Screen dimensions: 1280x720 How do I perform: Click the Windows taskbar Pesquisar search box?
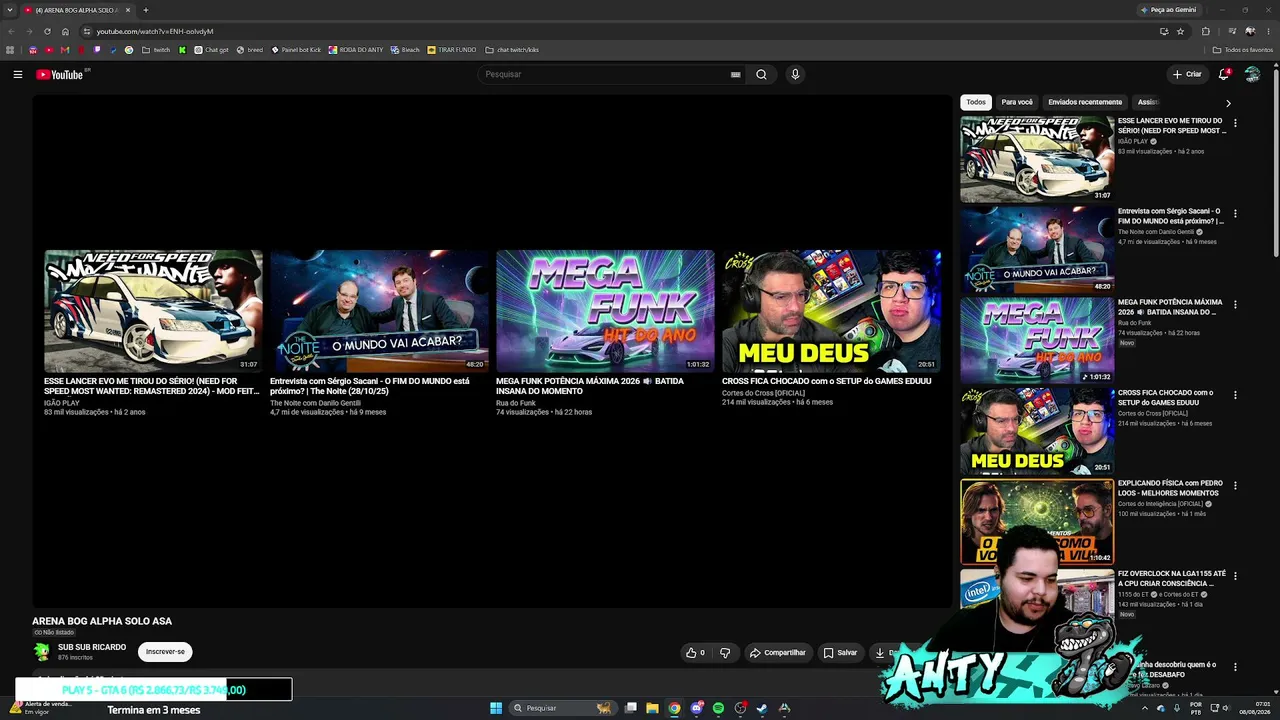[562, 708]
